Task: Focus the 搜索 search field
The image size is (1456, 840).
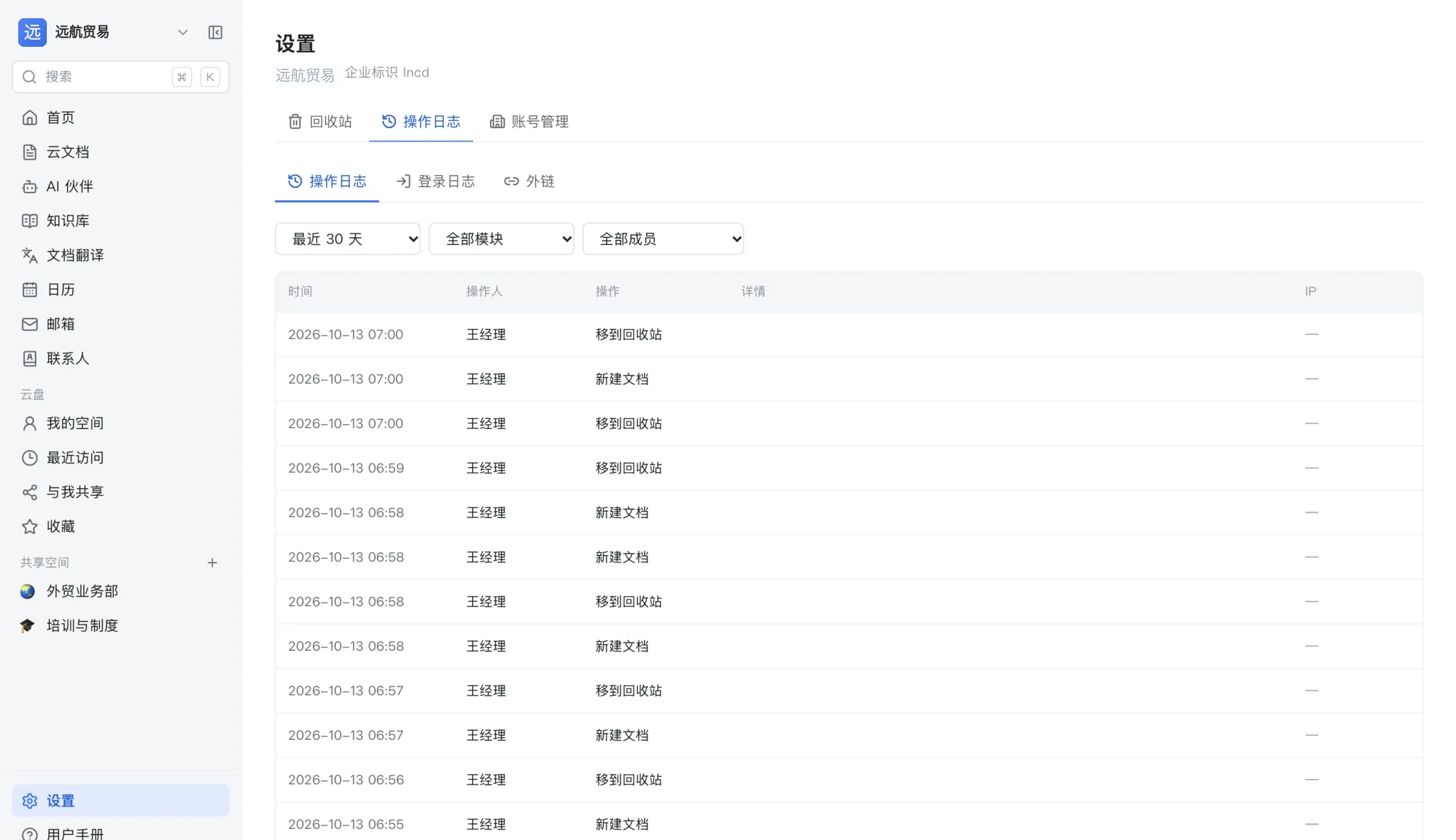Action: point(121,77)
